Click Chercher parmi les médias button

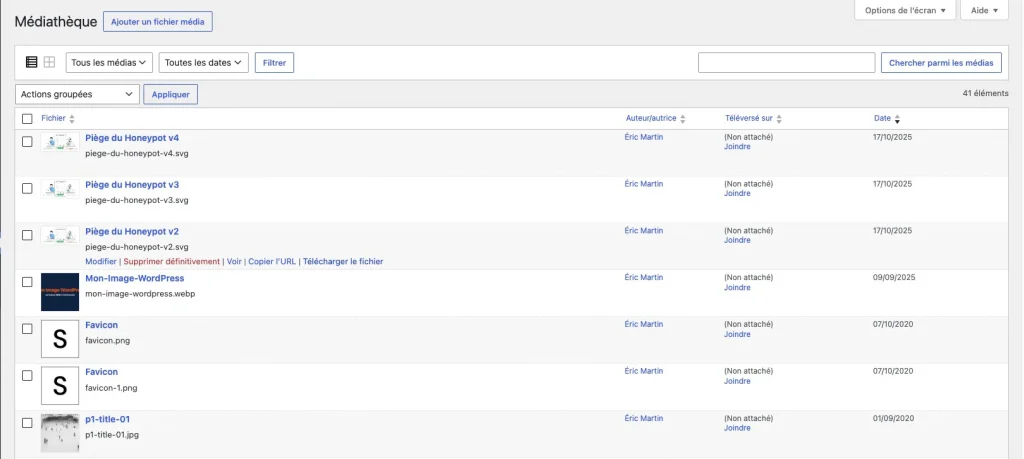click(x=941, y=63)
